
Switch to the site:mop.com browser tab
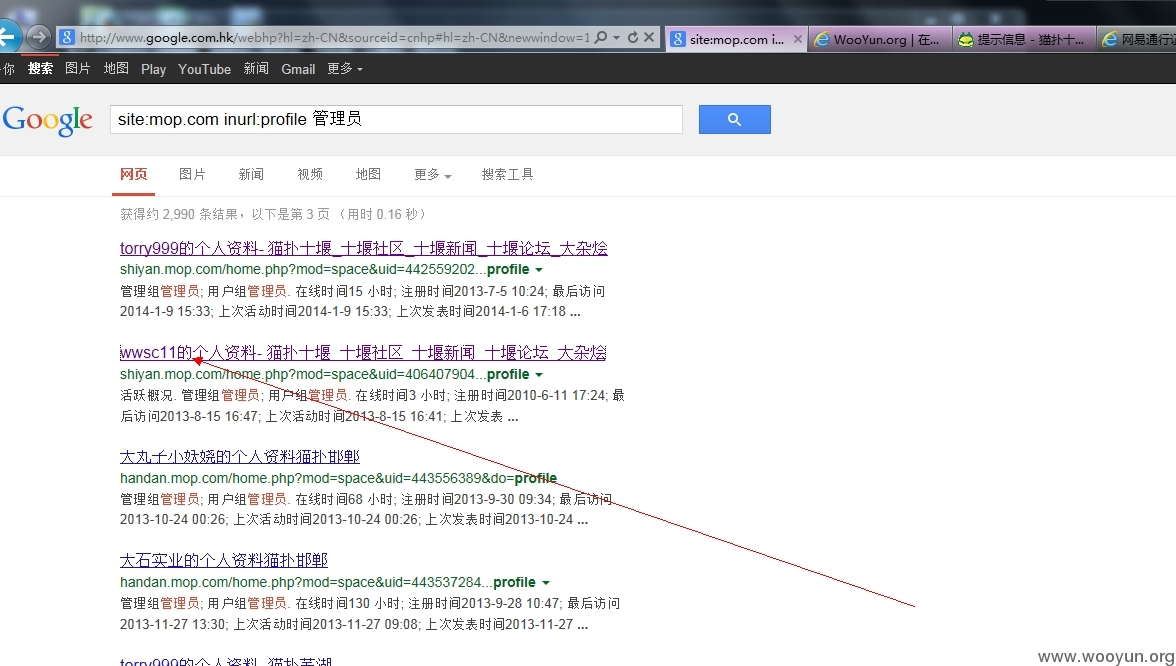pos(735,39)
